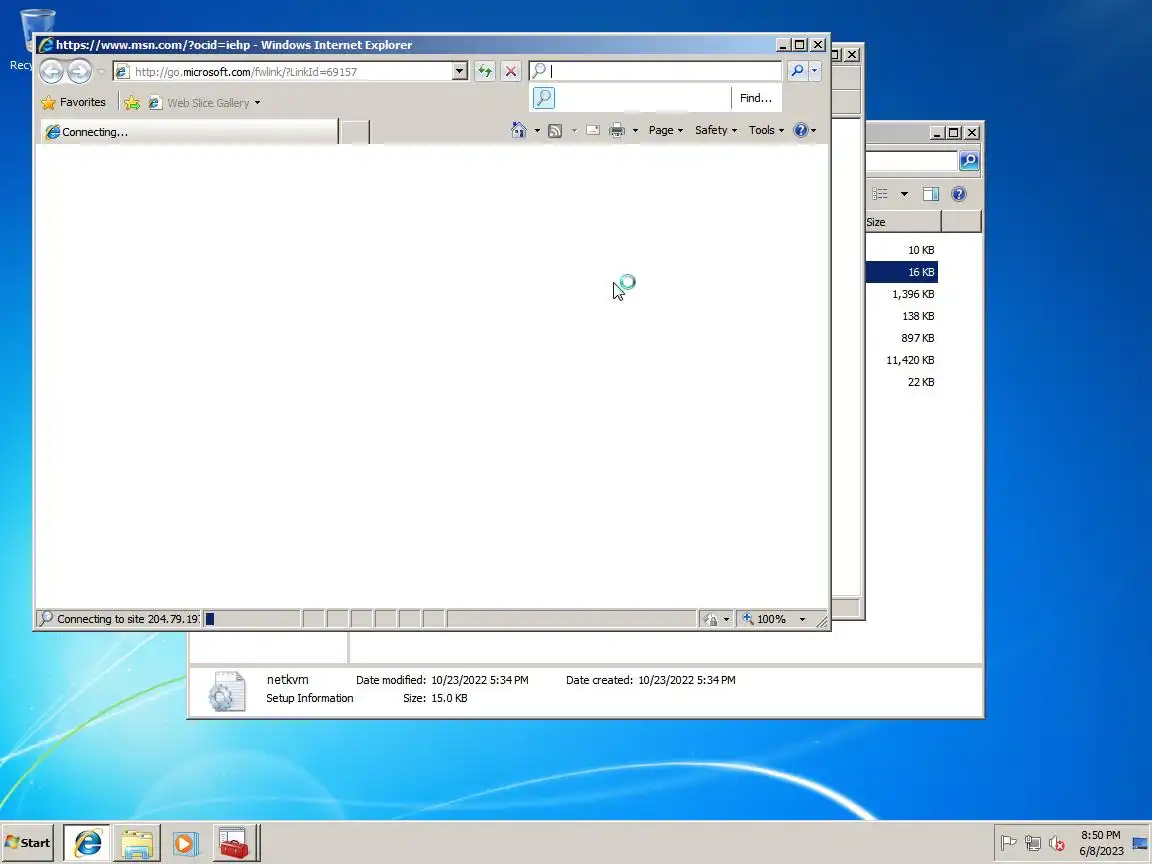The width and height of the screenshot is (1152, 864).
Task: Expand the address bar autocomplete dropdown
Action: pos(460,71)
